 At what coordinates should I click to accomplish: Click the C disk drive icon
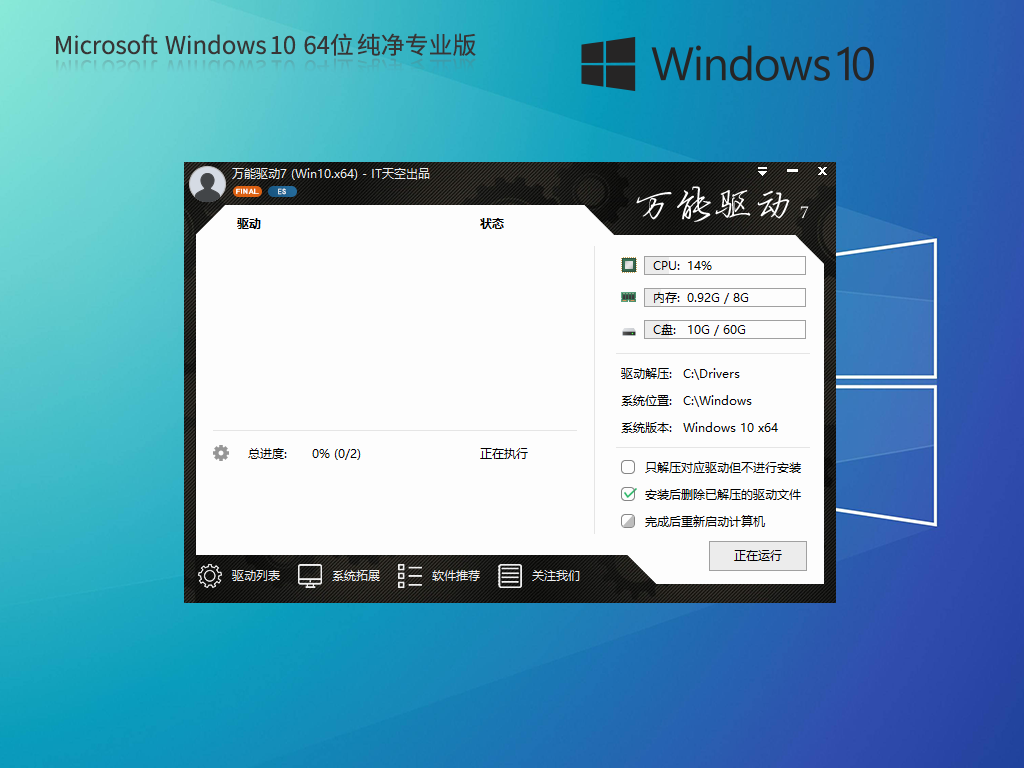pyautogui.click(x=628, y=332)
